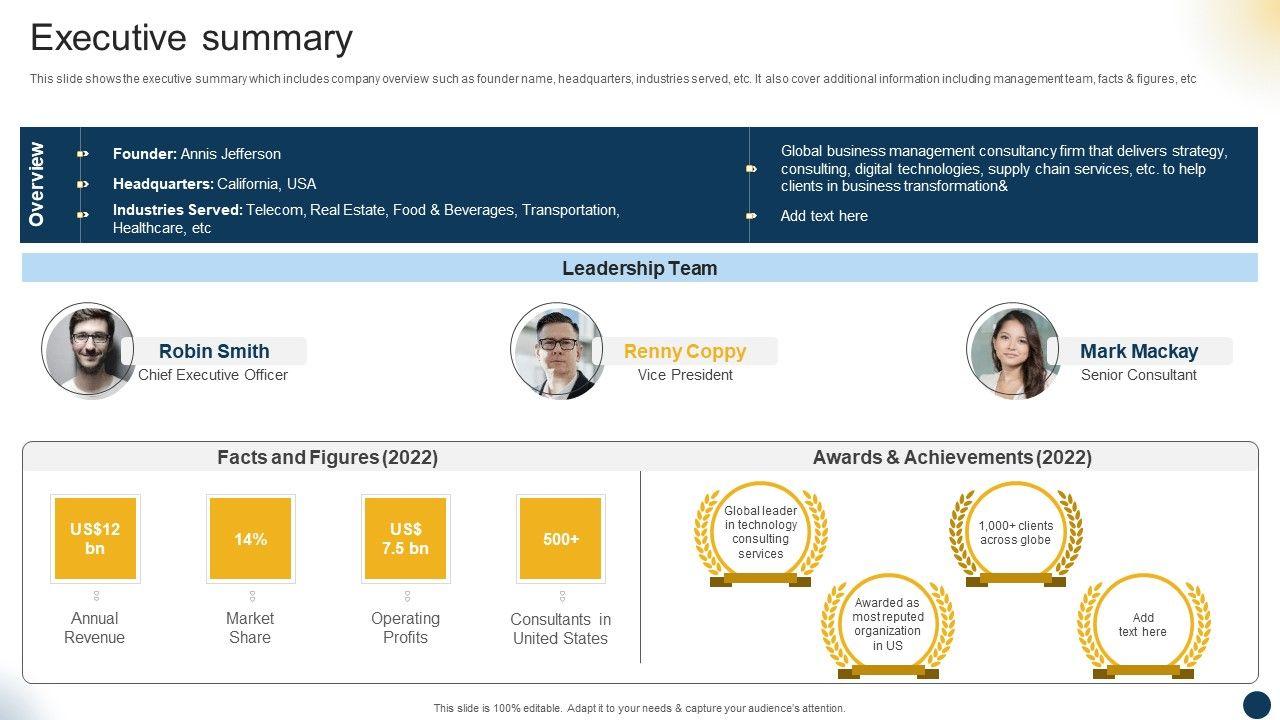Click the 'Executive summary' slide title

tap(191, 38)
